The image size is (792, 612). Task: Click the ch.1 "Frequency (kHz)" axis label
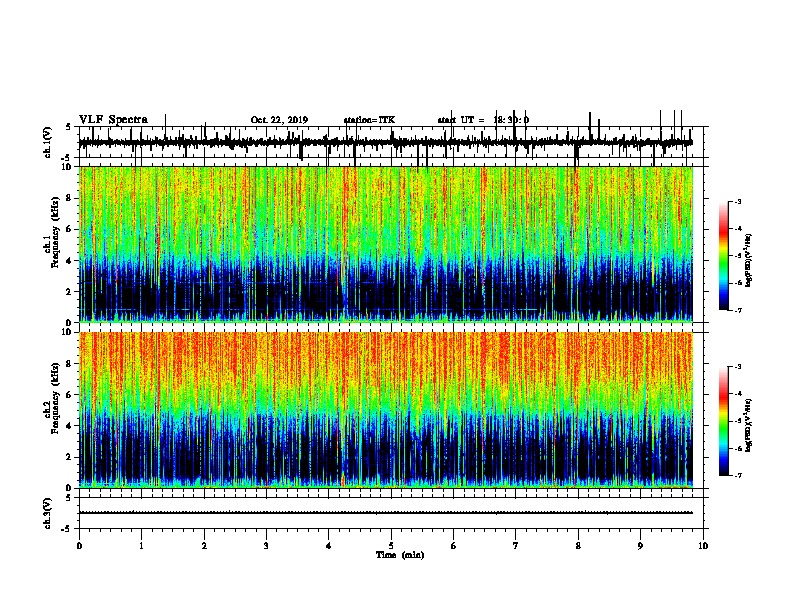tap(55, 232)
